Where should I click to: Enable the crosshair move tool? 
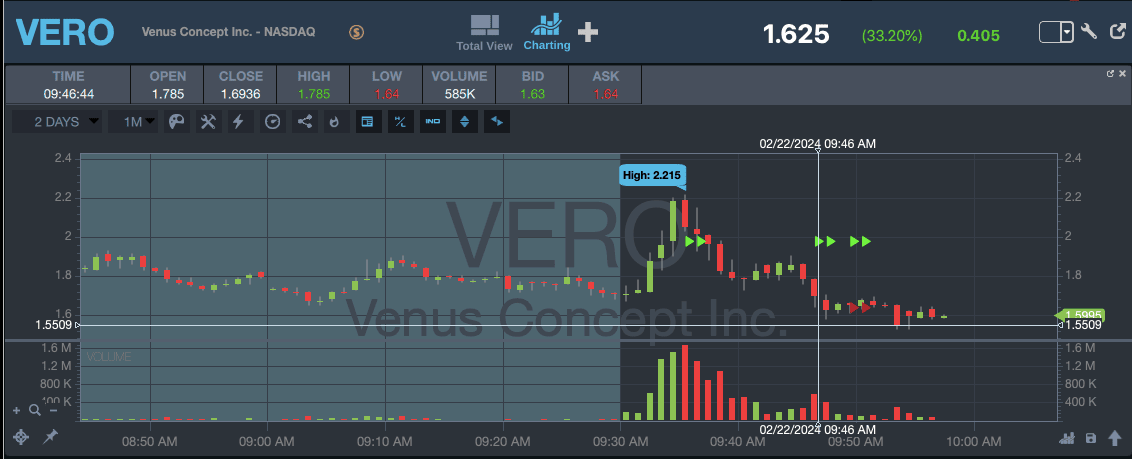coord(22,437)
